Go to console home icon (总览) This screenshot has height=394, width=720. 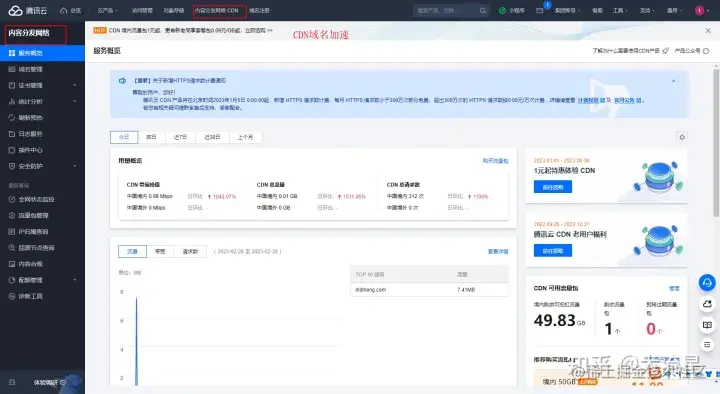coord(64,10)
